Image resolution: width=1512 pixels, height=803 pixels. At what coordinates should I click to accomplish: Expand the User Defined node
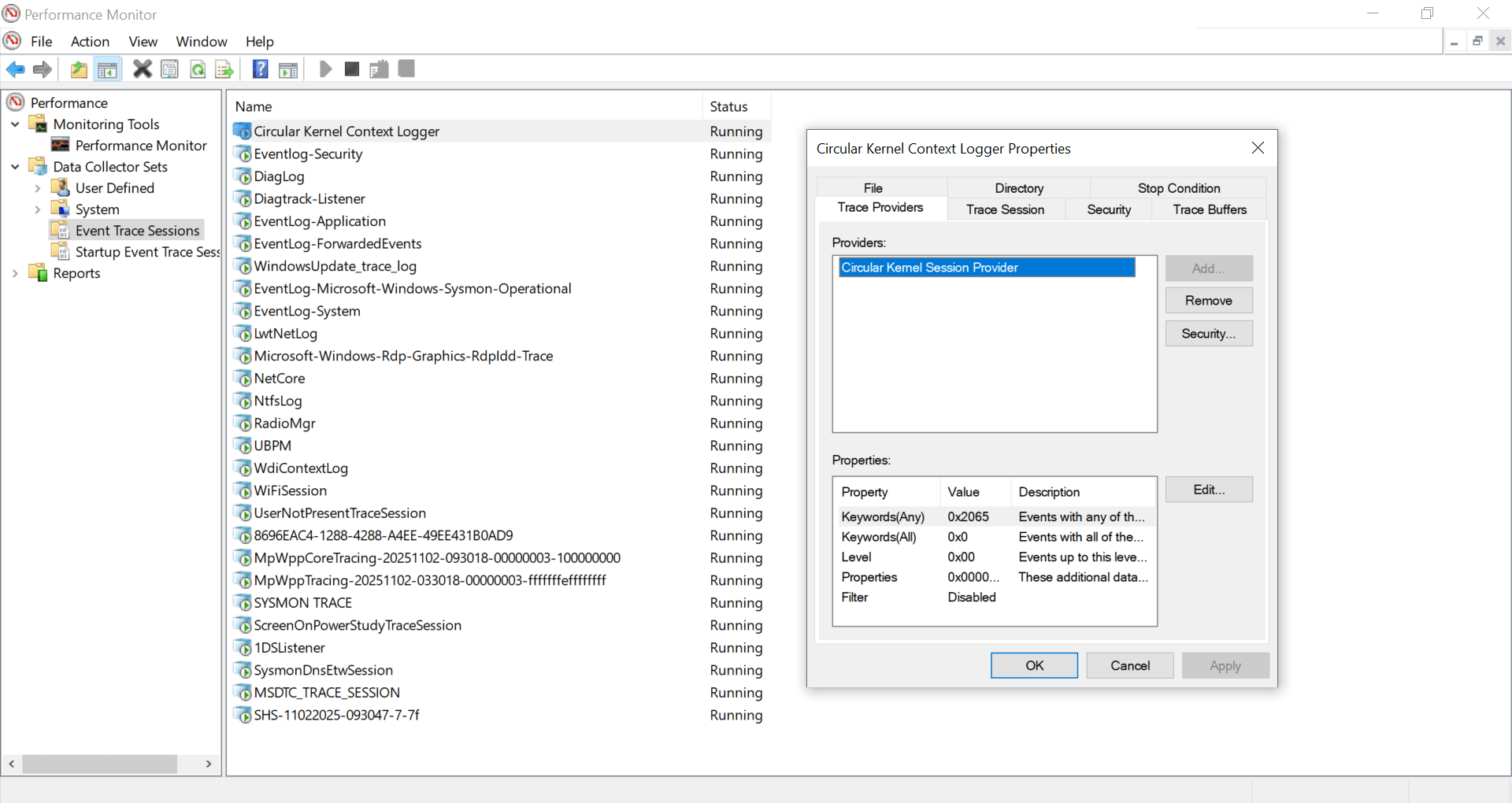[x=37, y=187]
